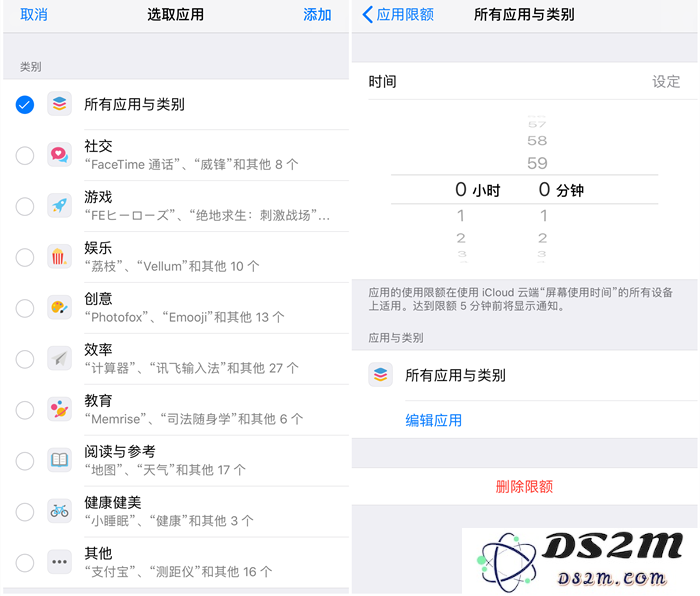Image resolution: width=700 pixels, height=596 pixels.
Task: Pick 1 in the hours wheel
Action: click(x=461, y=216)
